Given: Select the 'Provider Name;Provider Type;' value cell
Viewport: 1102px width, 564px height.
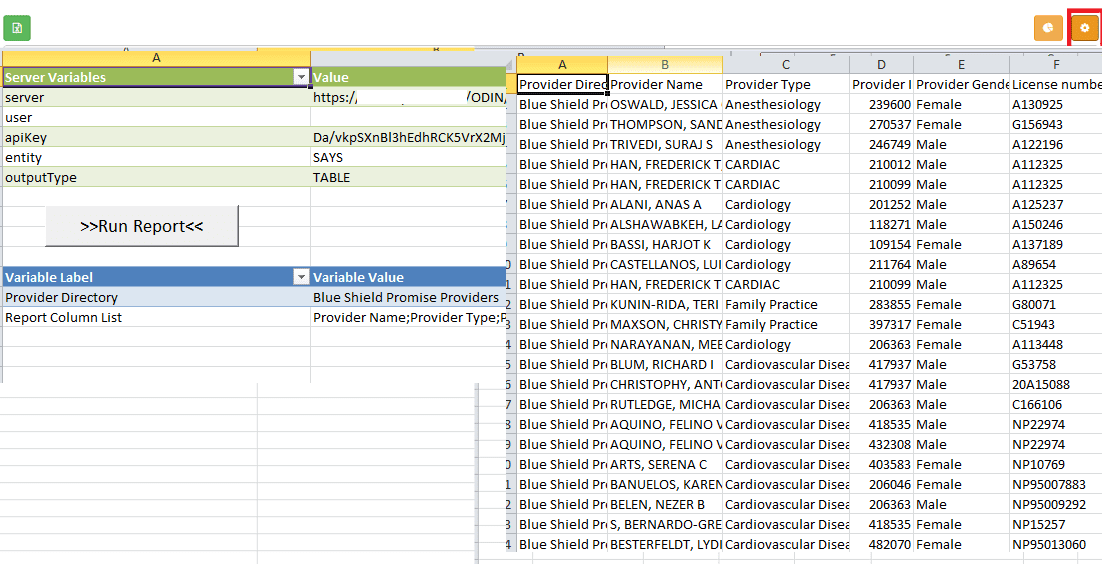Looking at the screenshot, I should [x=408, y=317].
